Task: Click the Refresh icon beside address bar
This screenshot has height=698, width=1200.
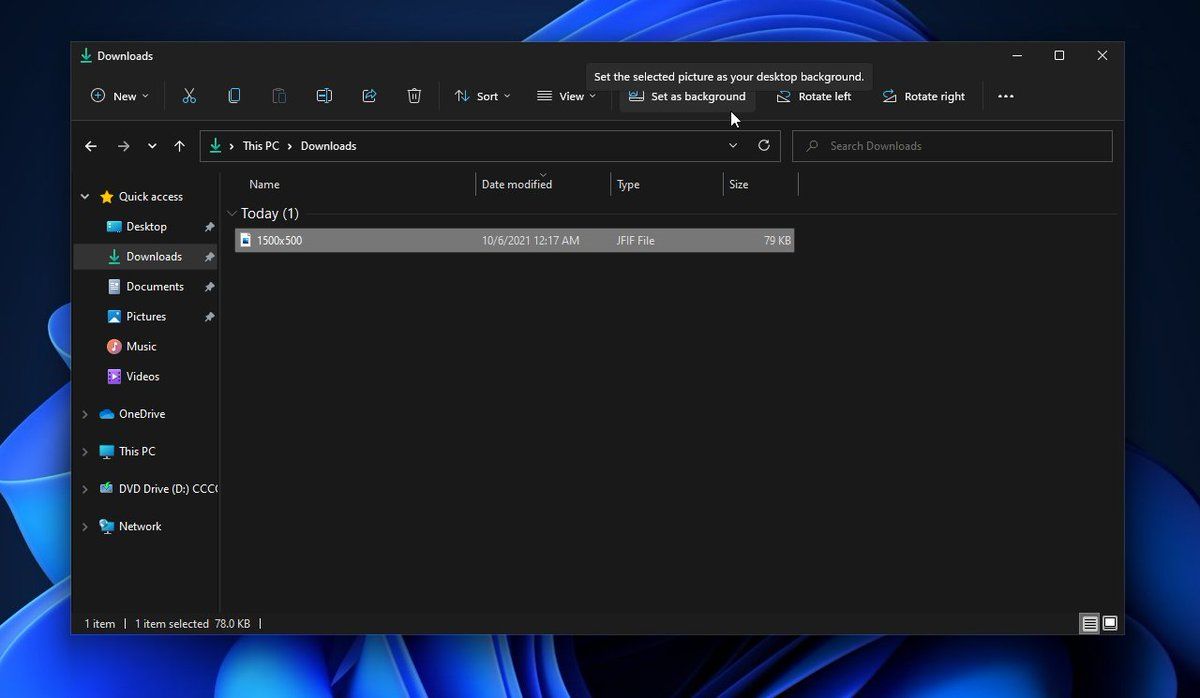Action: click(x=764, y=146)
